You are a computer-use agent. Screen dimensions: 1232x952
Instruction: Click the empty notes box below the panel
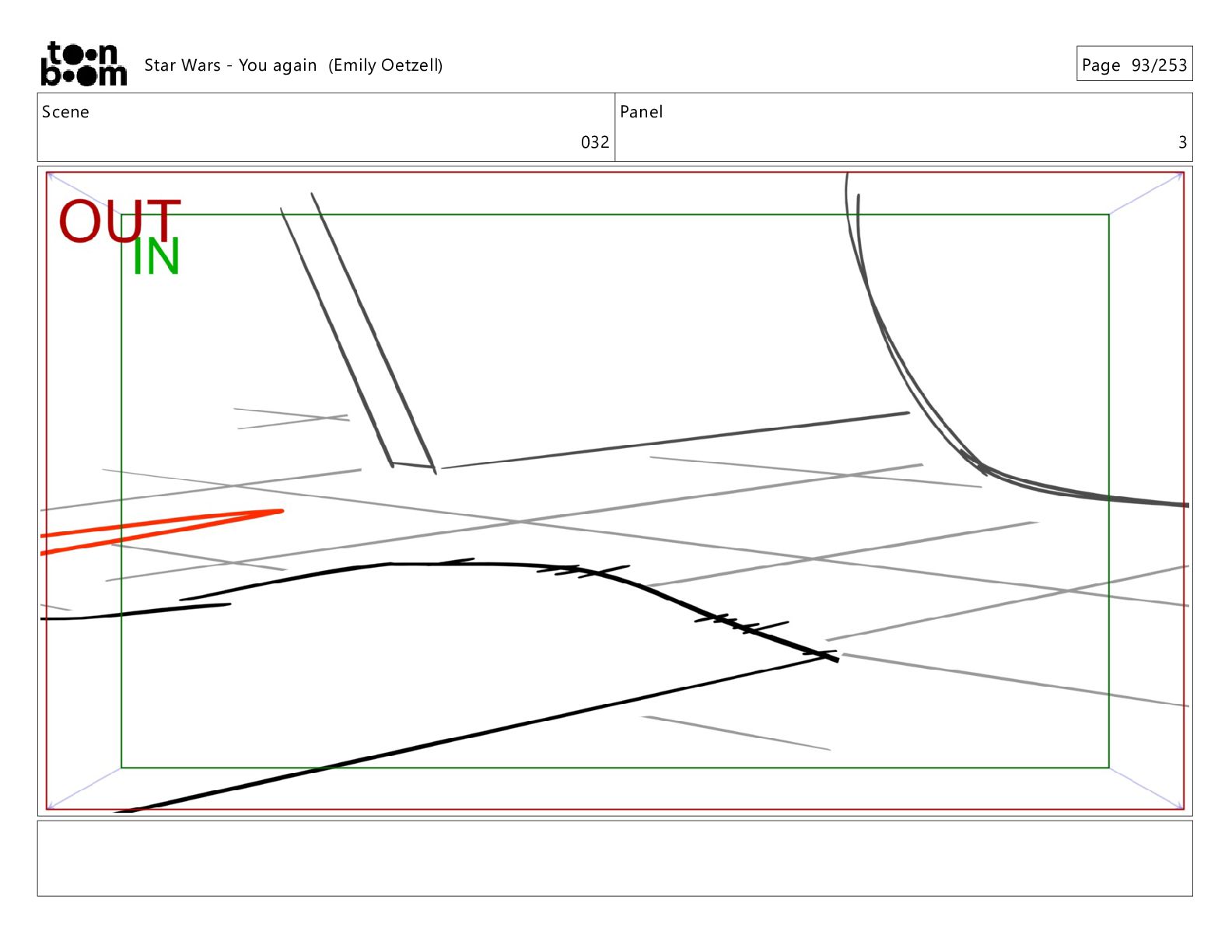click(x=614, y=858)
